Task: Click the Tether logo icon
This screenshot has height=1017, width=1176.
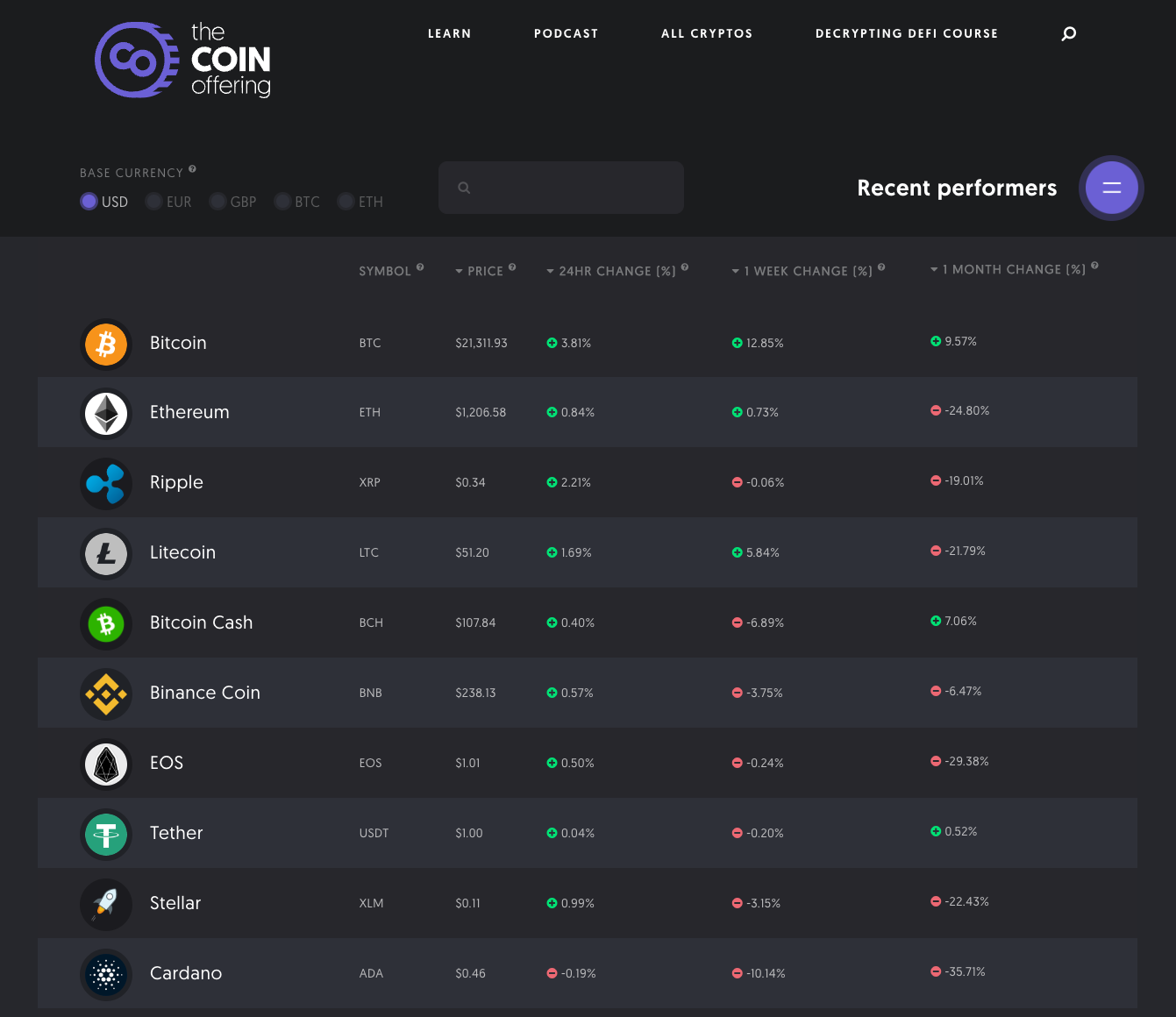Action: tap(106, 835)
